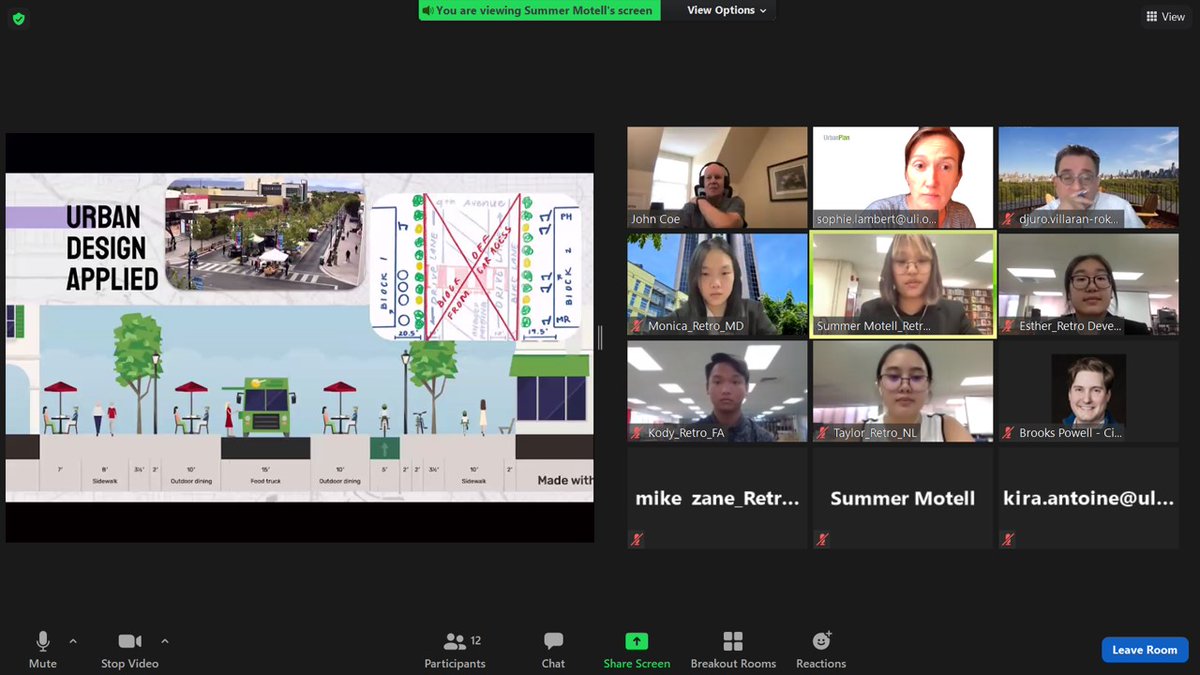Click the green encryption shield icon
This screenshot has width=1200, height=675.
[19, 19]
